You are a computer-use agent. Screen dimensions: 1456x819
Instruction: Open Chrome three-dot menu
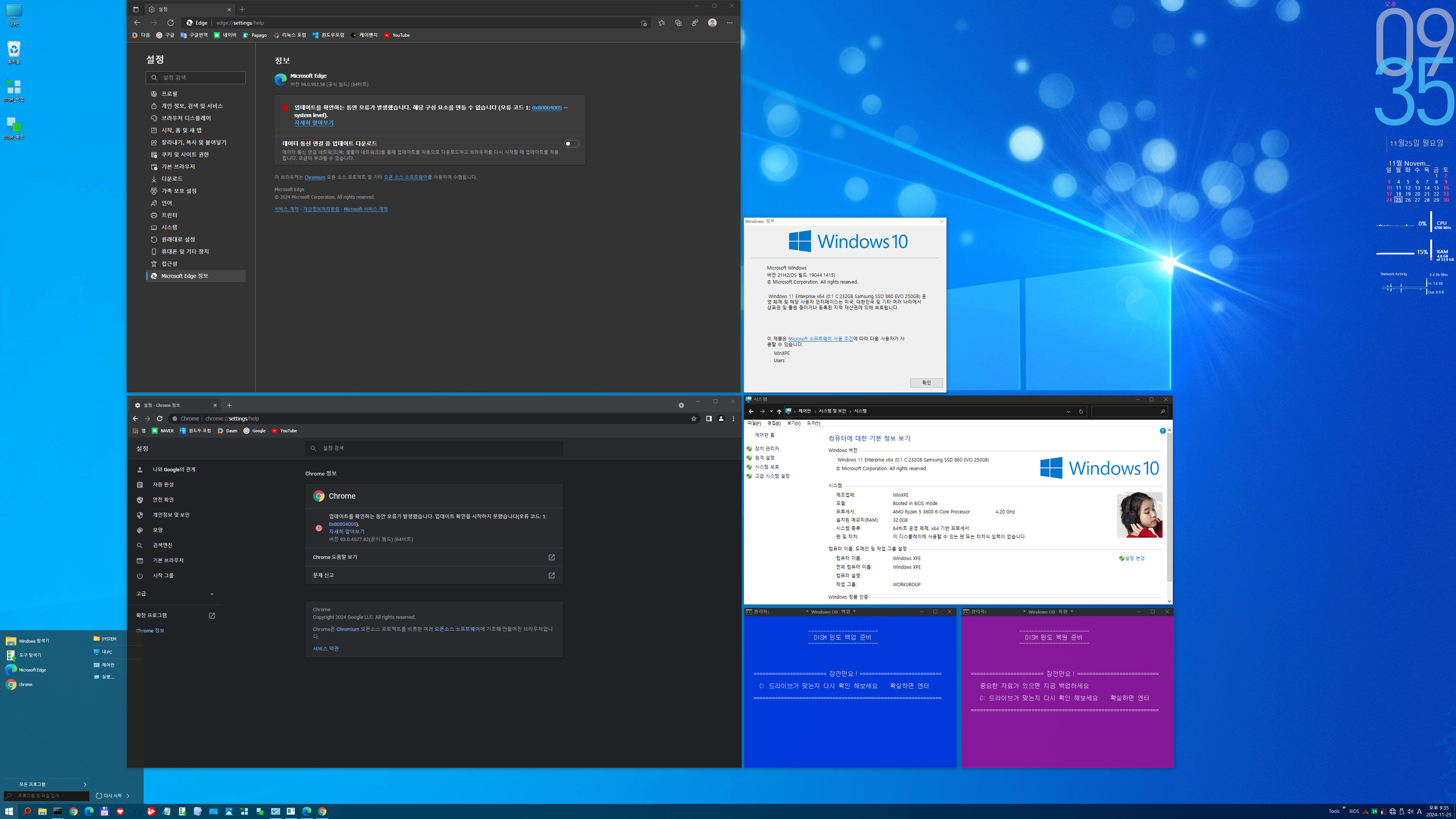[x=733, y=419]
